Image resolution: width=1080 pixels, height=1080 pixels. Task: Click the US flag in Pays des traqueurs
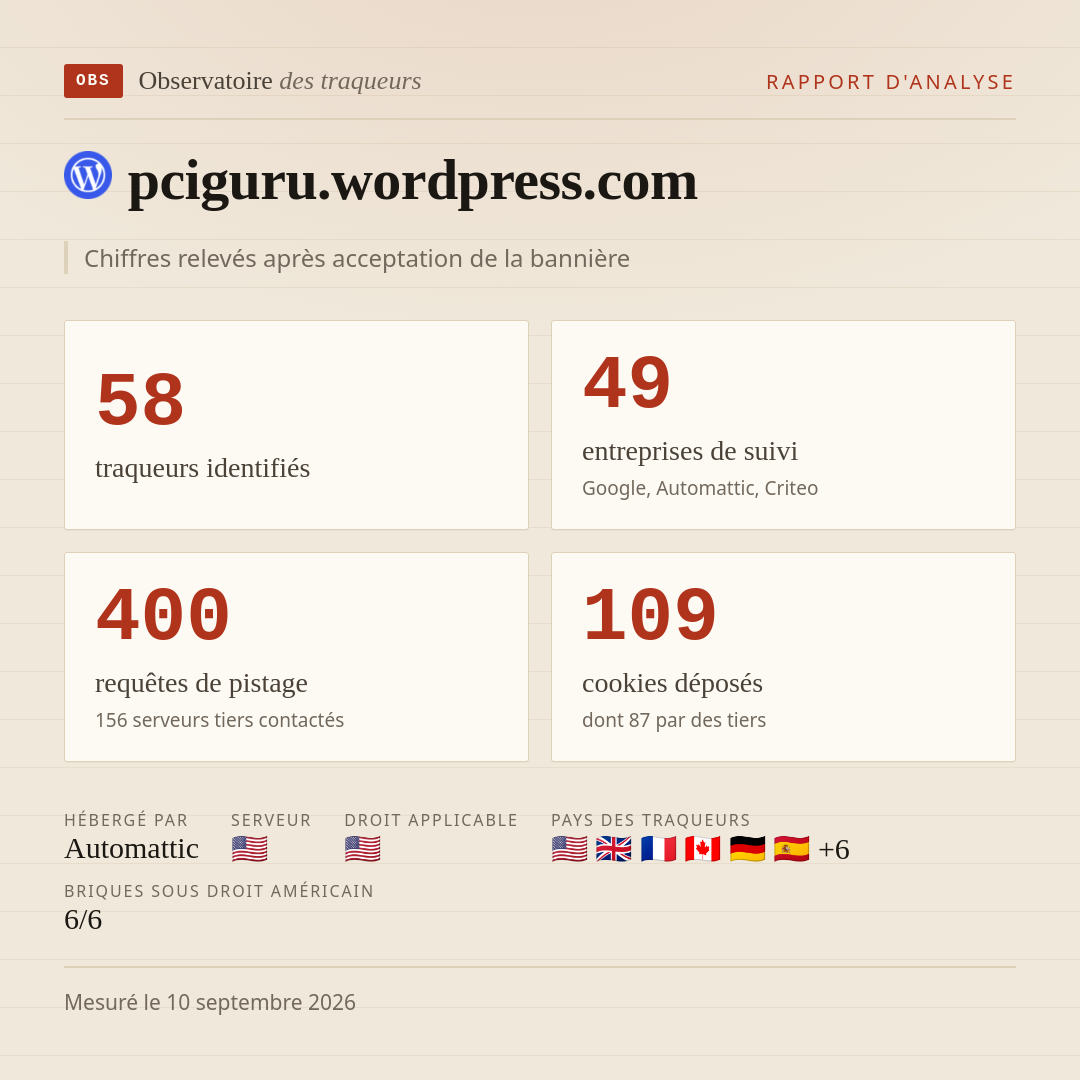tap(570, 849)
